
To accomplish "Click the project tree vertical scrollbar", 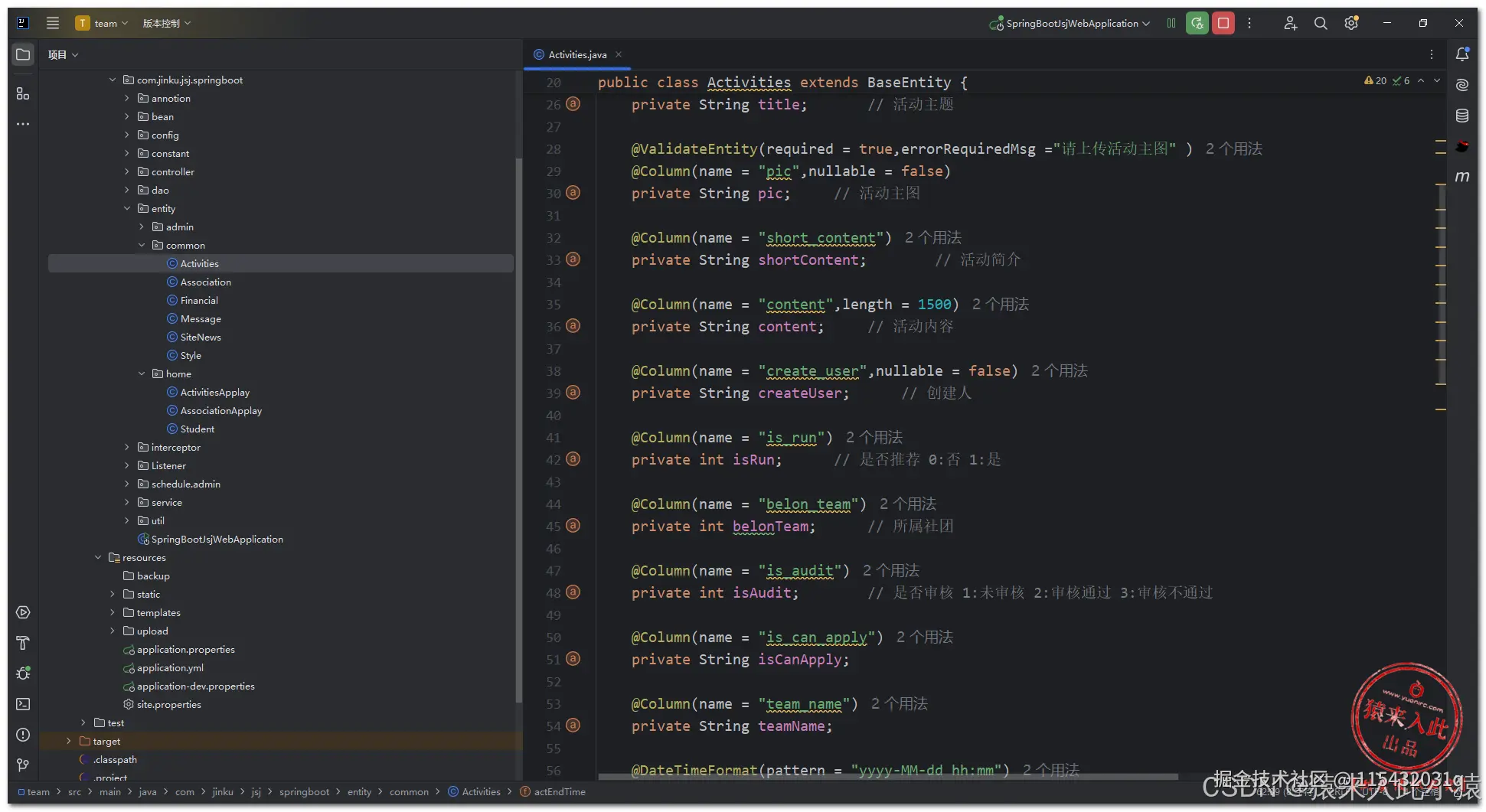I will pyautogui.click(x=518, y=429).
